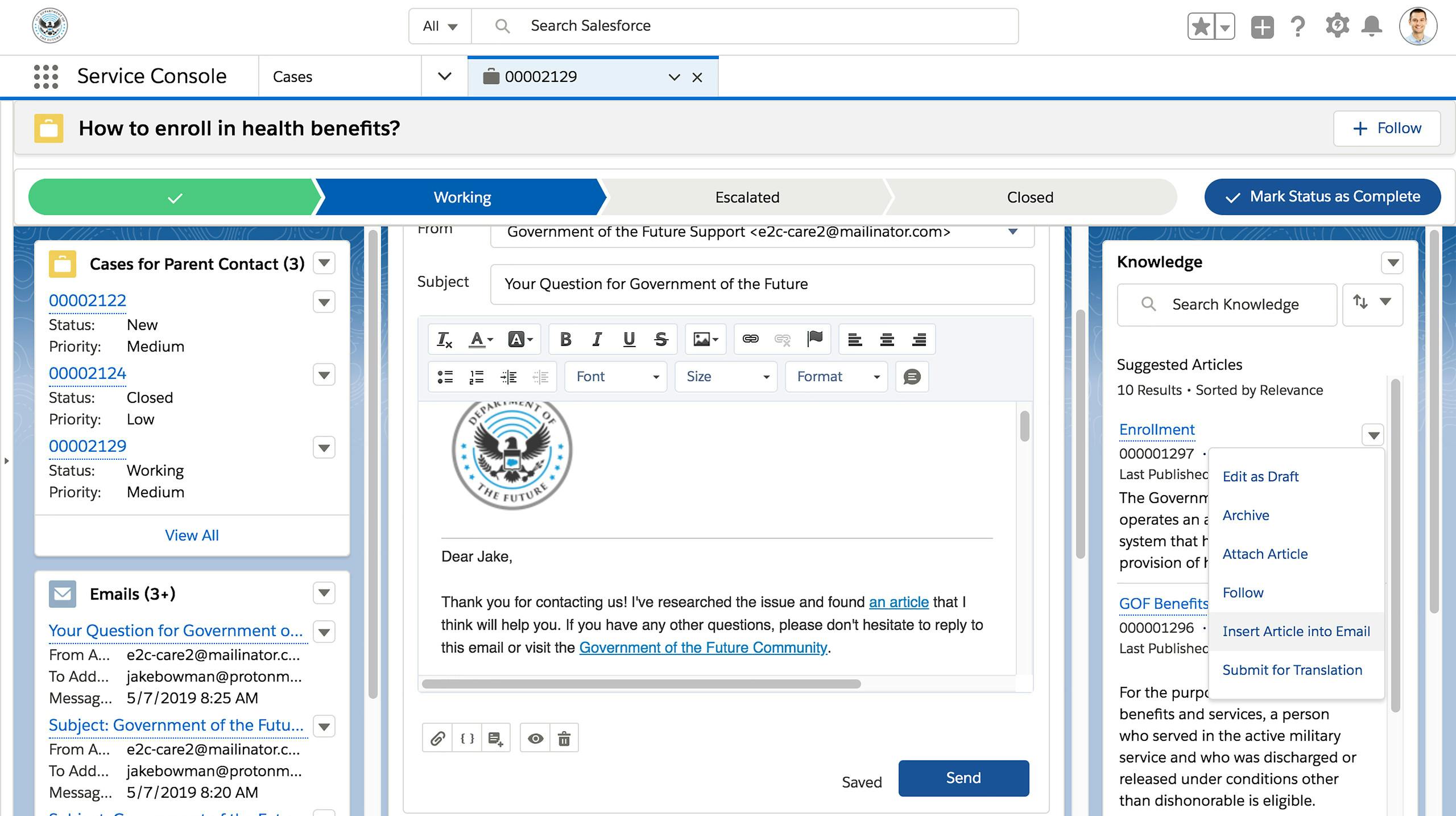
Task: Open the Global Actions plus icon
Action: click(x=1262, y=27)
